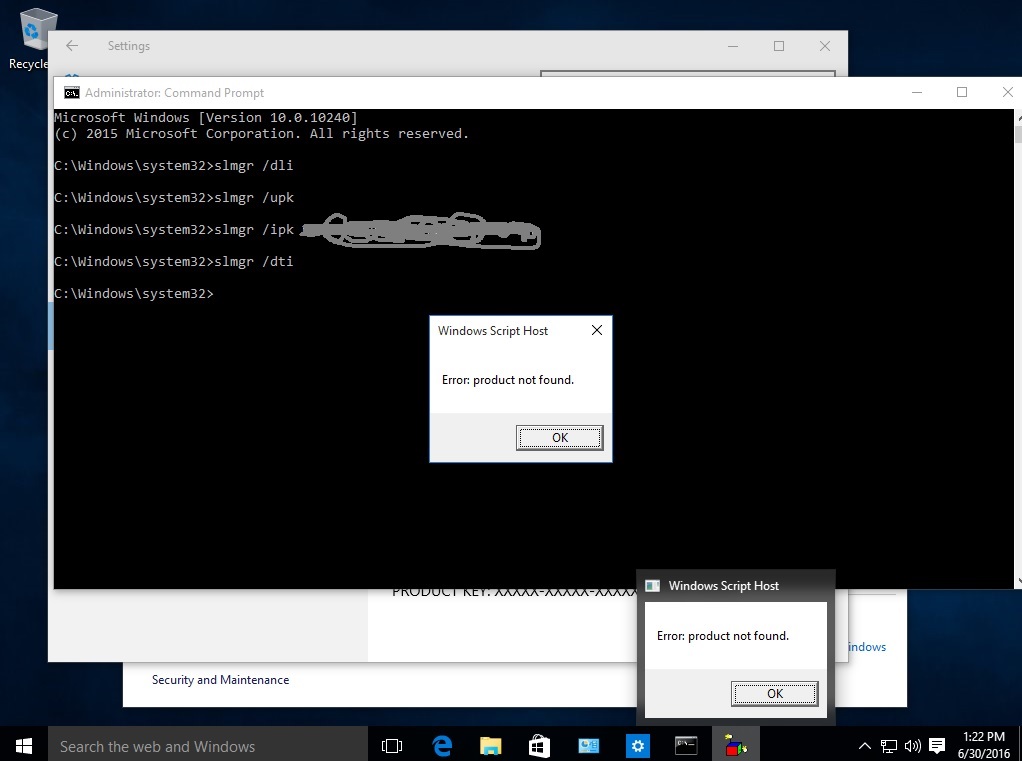Open the Security and Maintenance link

[x=220, y=680]
